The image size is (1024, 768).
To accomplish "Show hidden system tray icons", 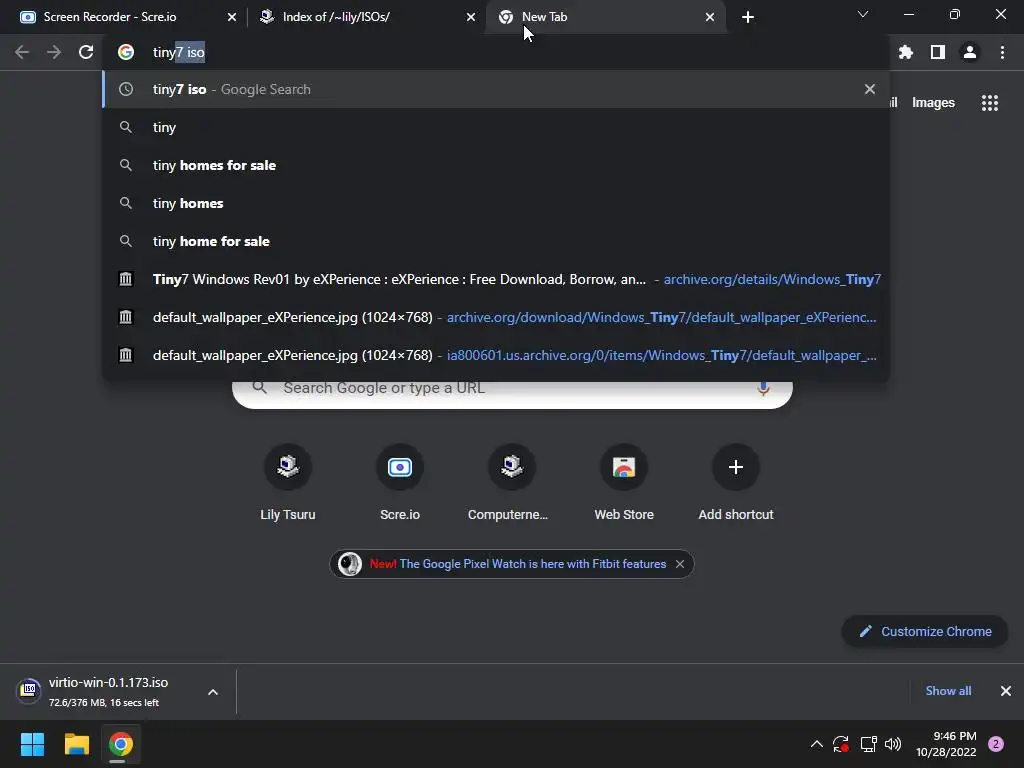I will tap(816, 744).
